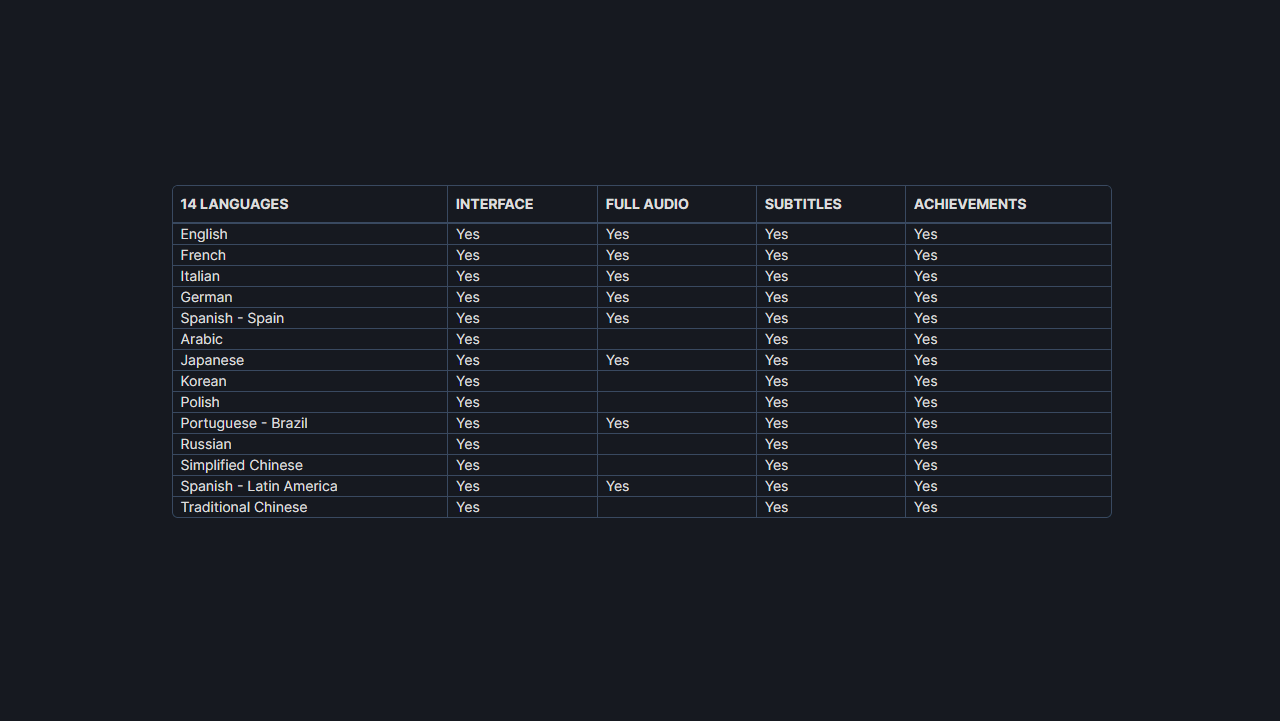1280x721 pixels.
Task: Click Full Audio "Yes" for Spanish - Latin America
Action: click(617, 486)
